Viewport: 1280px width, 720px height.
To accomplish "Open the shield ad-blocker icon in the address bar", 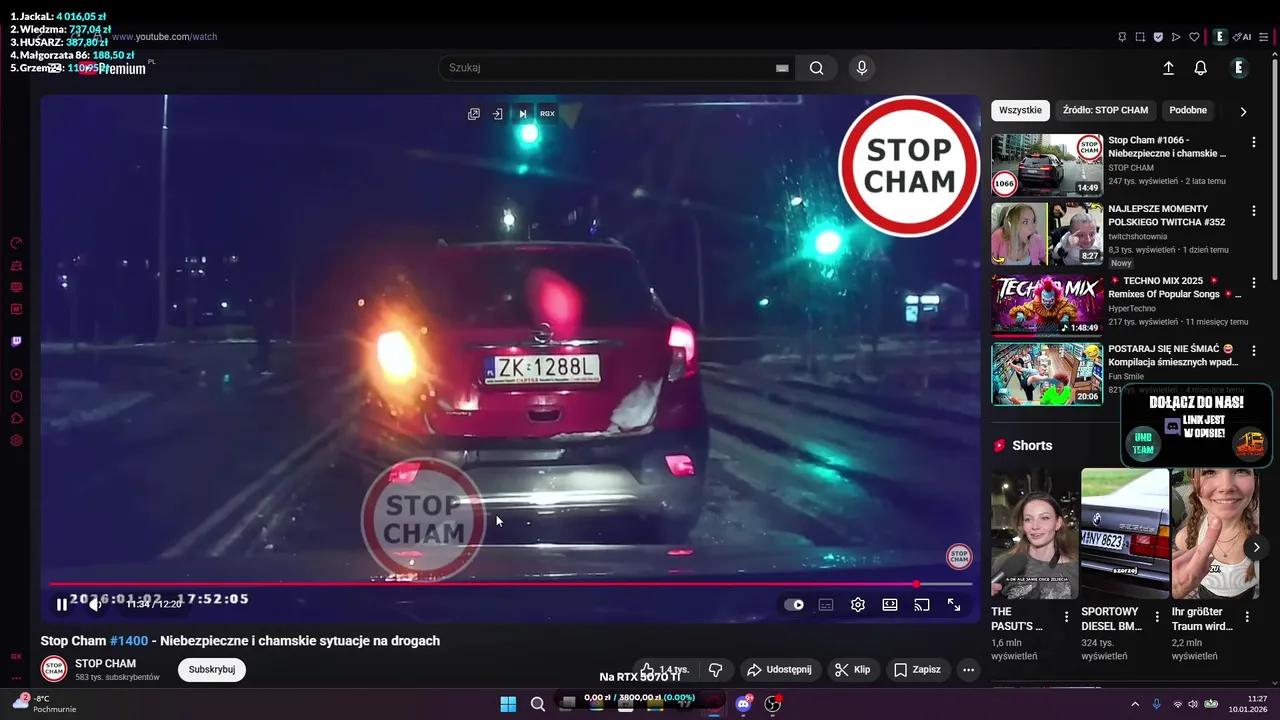I will tap(1158, 37).
